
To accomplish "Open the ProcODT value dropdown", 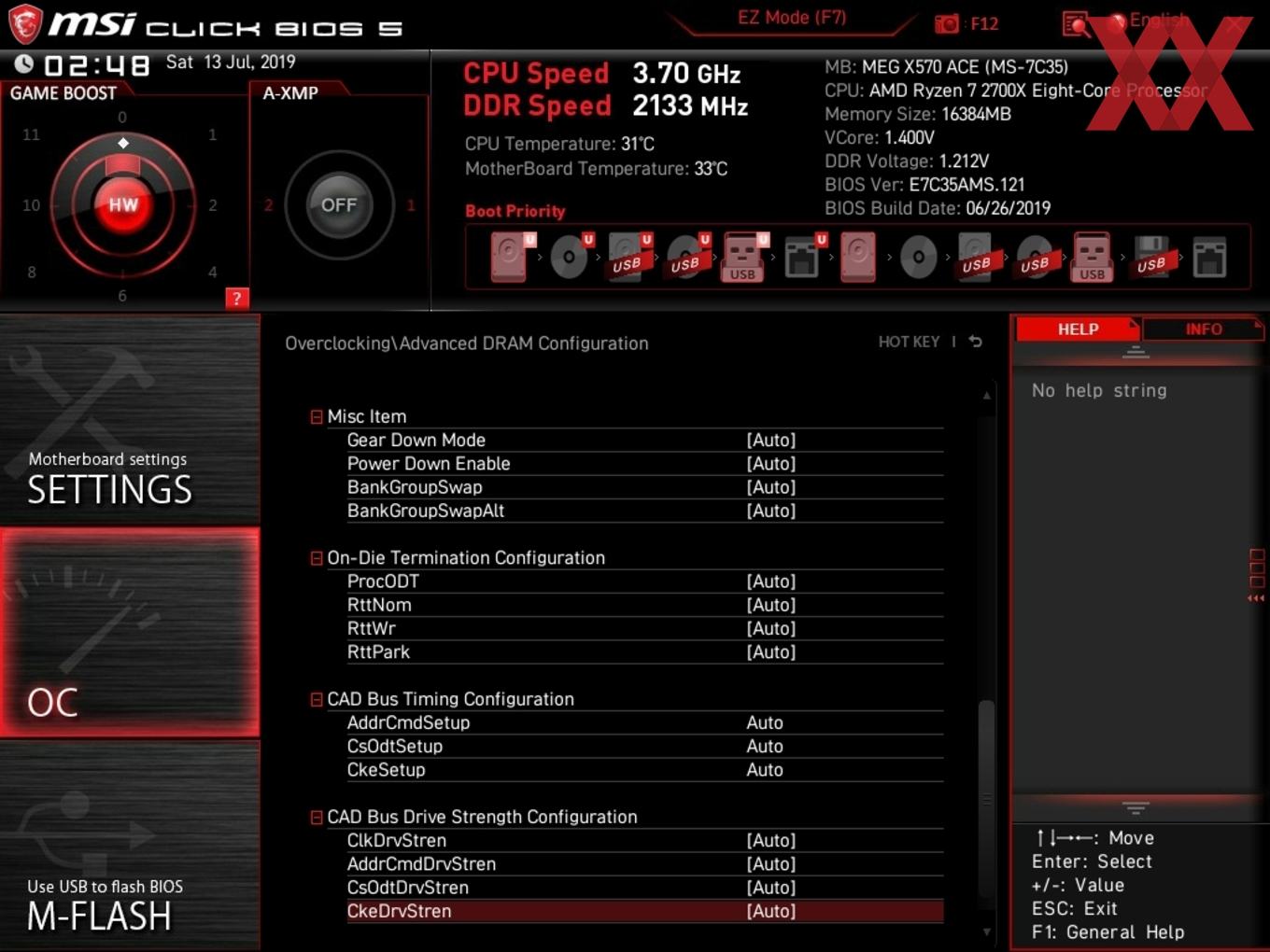I will (x=771, y=581).
